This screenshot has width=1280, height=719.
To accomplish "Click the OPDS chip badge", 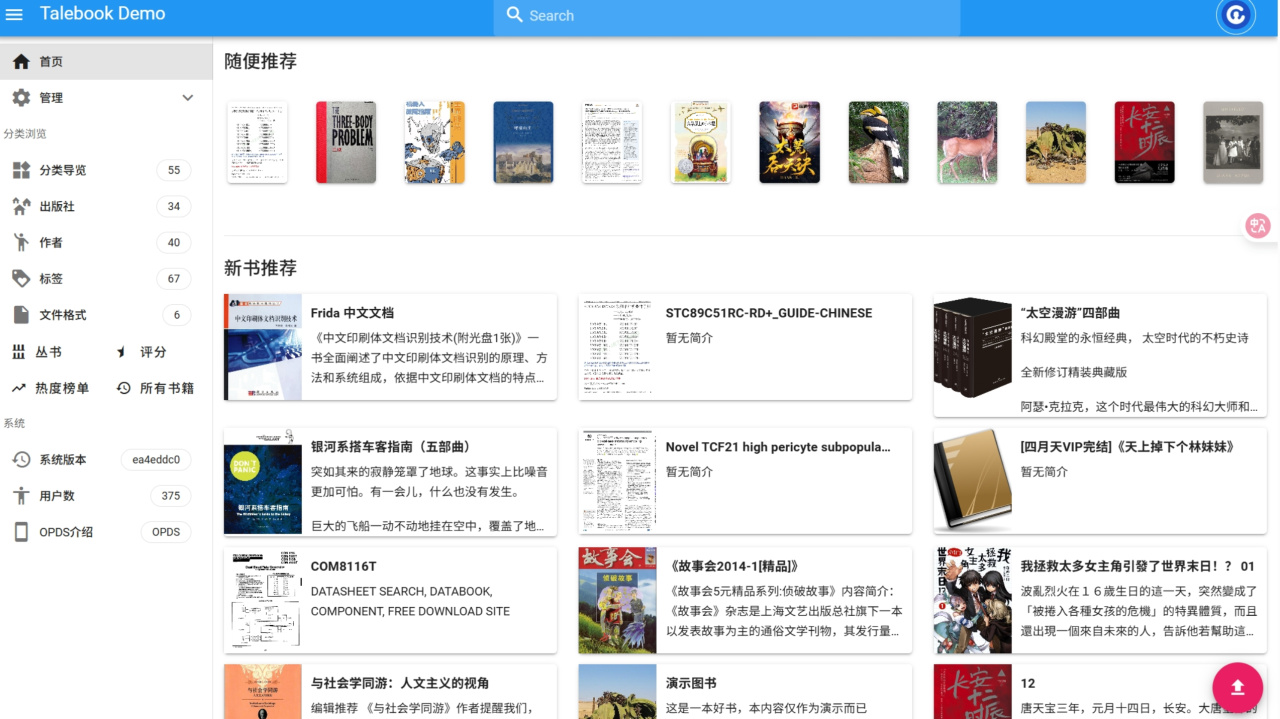I will click(166, 532).
